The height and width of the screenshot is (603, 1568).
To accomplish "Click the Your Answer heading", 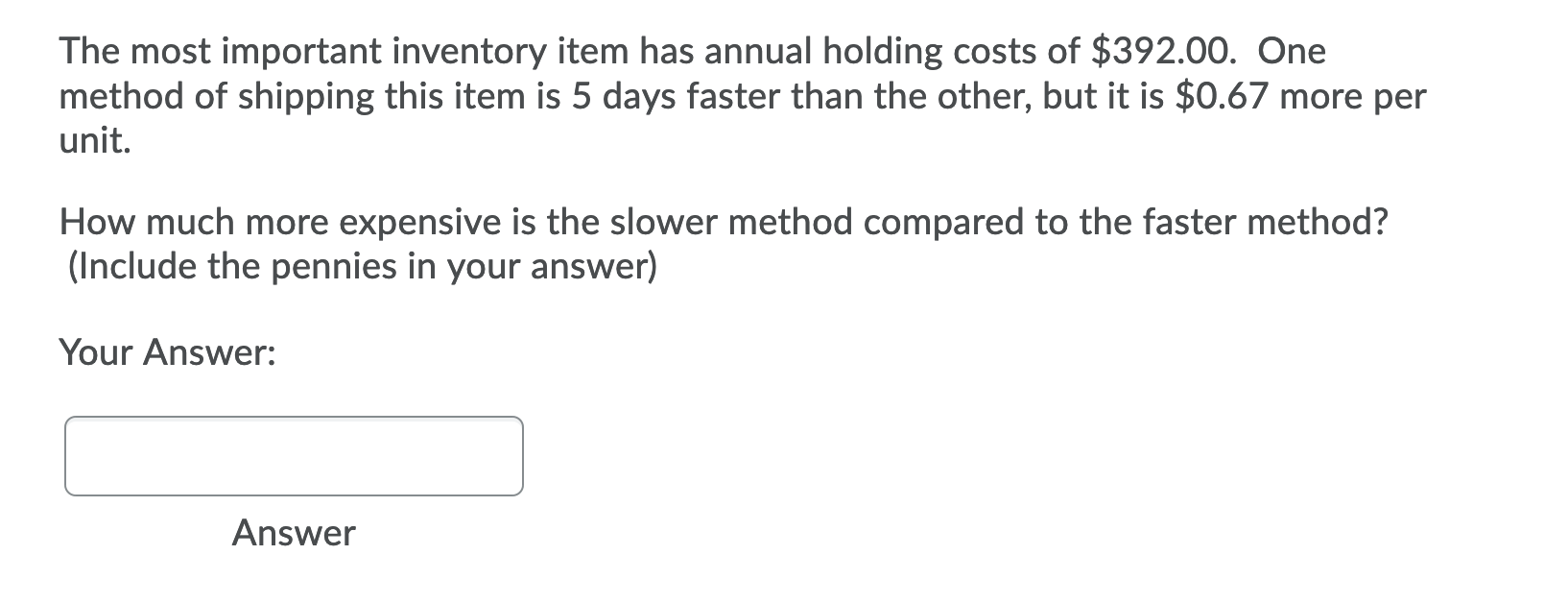I will 165,353.
